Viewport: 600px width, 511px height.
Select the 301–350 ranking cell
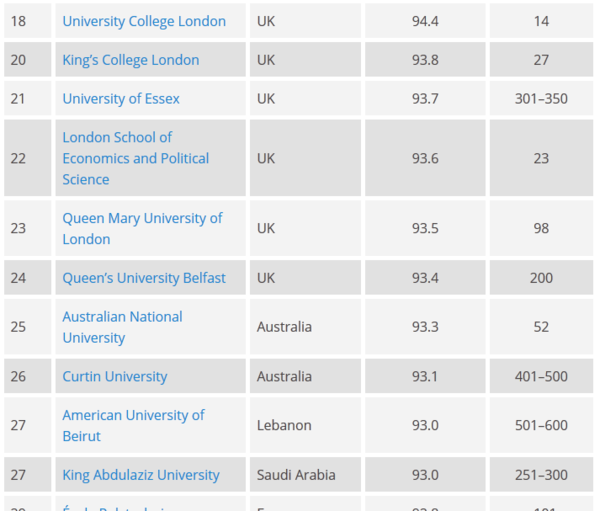541,98
